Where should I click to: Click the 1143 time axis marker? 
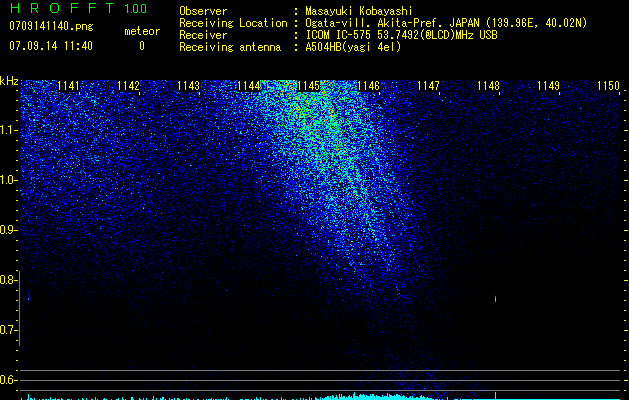pyautogui.click(x=189, y=86)
